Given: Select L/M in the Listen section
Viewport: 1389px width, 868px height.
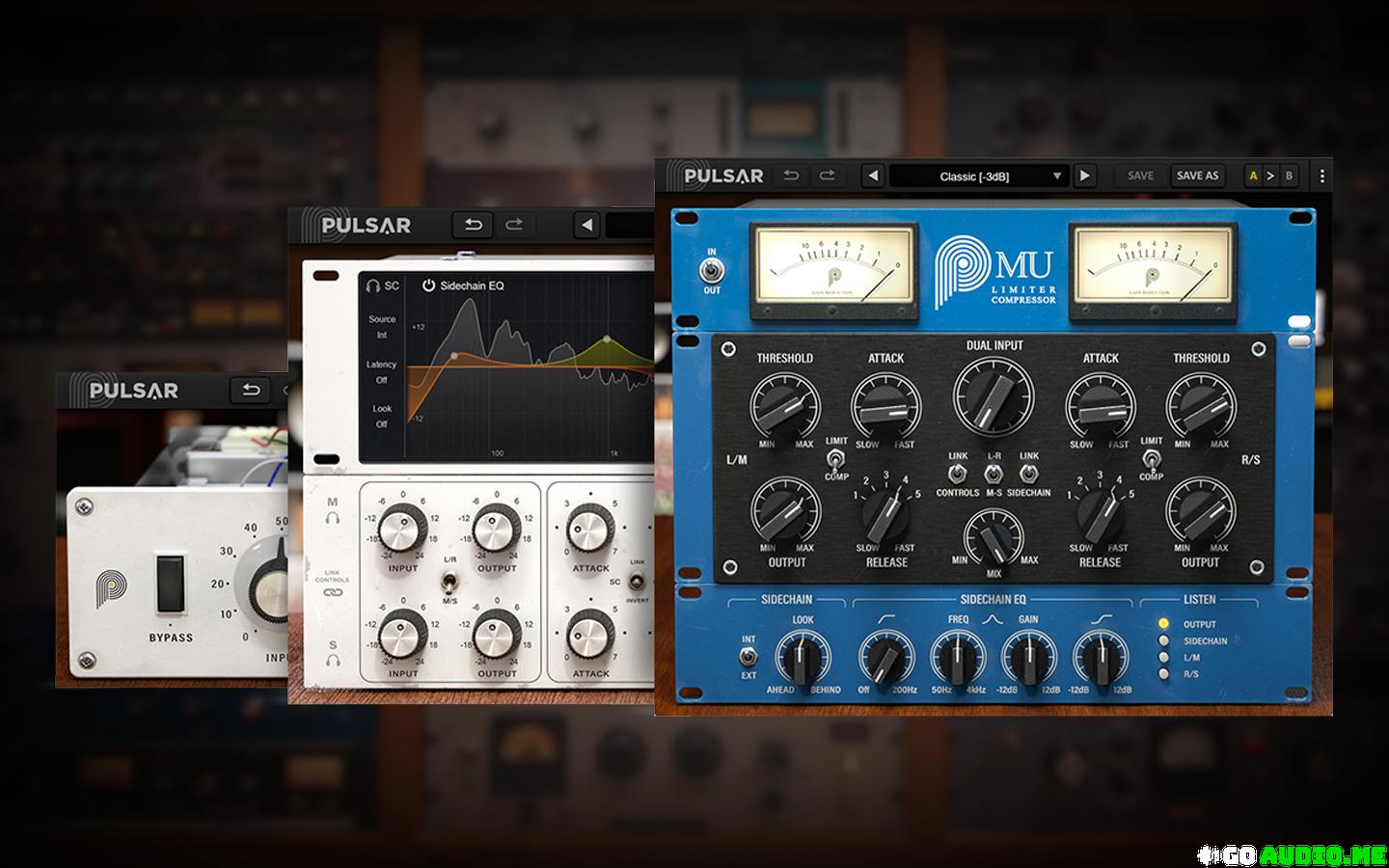Looking at the screenshot, I should pyautogui.click(x=1164, y=657).
